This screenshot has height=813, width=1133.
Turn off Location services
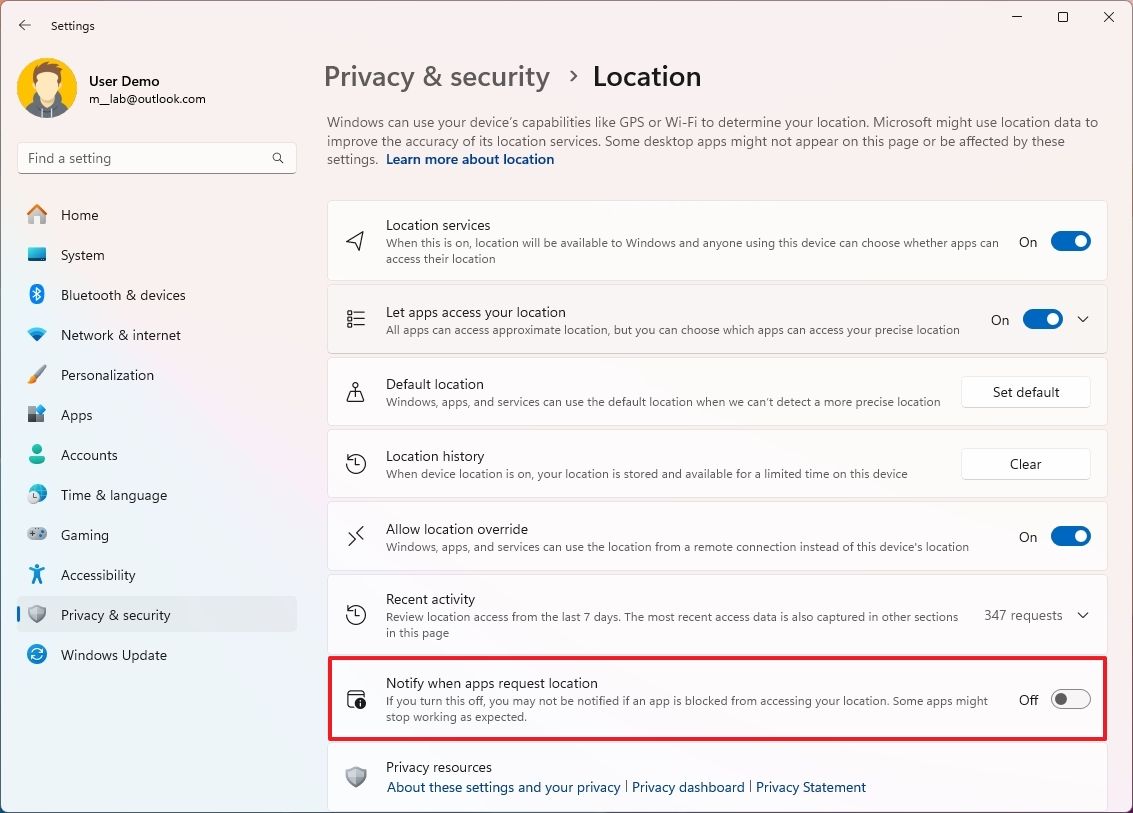coord(1071,241)
